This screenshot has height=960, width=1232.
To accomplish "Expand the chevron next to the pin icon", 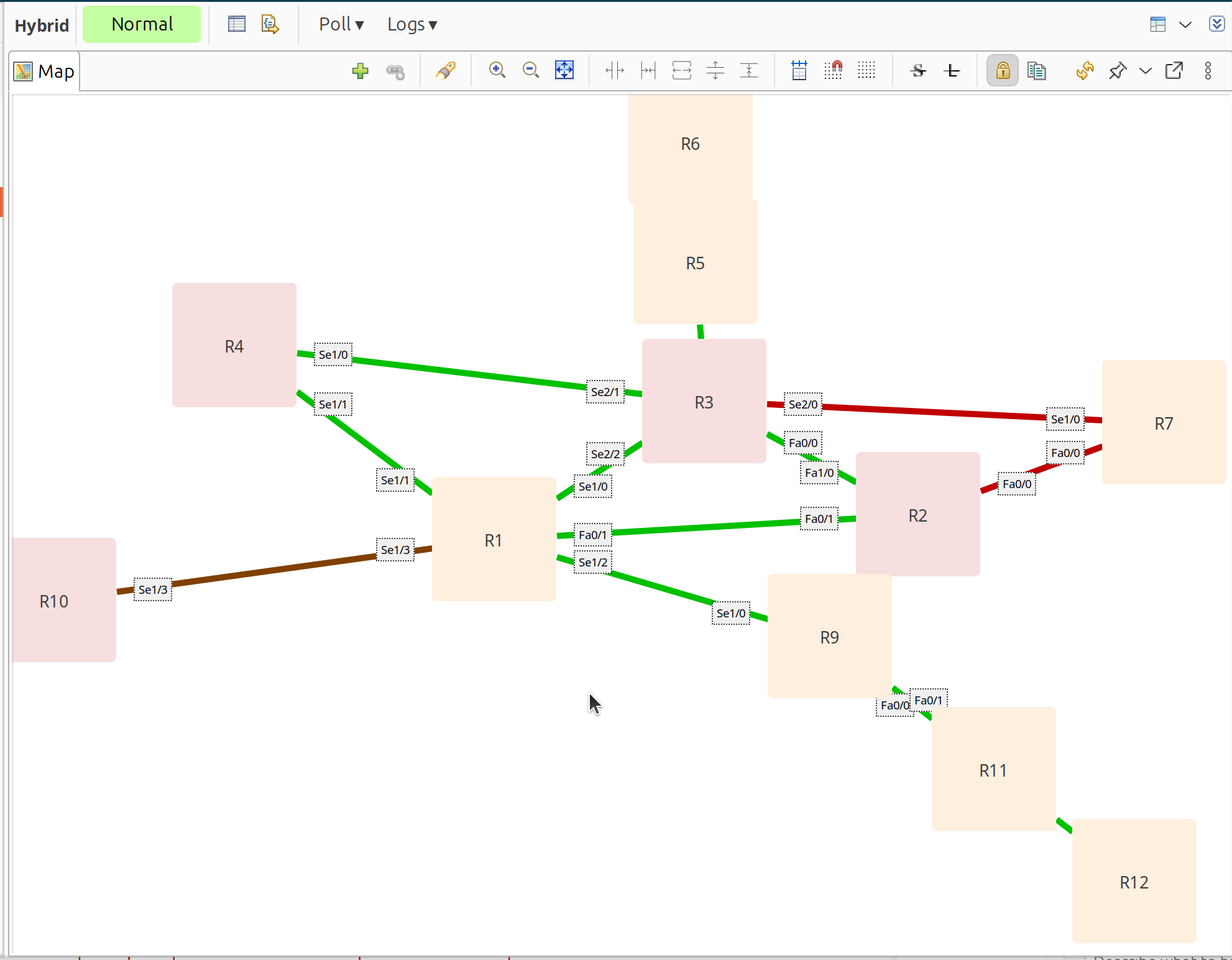I will click(1146, 70).
